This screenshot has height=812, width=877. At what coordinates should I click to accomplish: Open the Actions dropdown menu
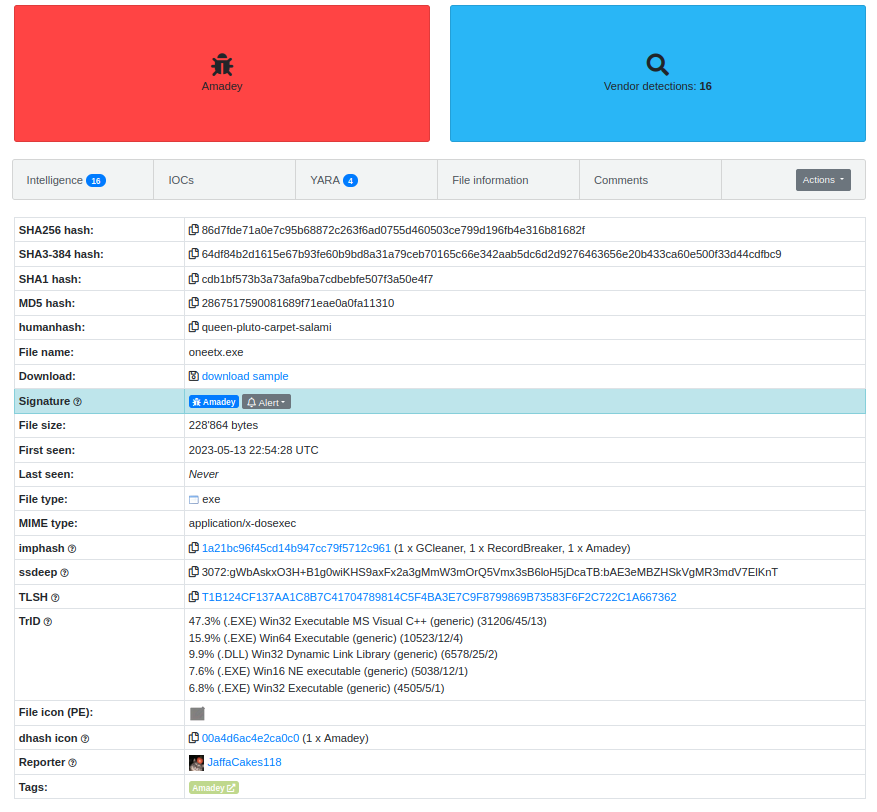point(822,180)
